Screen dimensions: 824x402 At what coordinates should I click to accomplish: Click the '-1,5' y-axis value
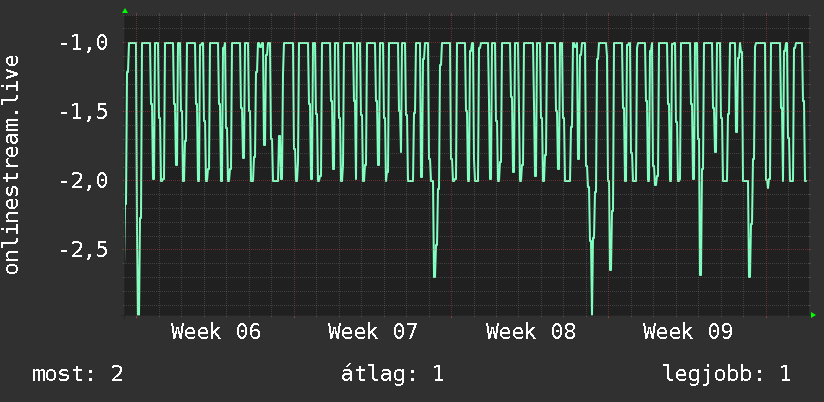coord(84,112)
